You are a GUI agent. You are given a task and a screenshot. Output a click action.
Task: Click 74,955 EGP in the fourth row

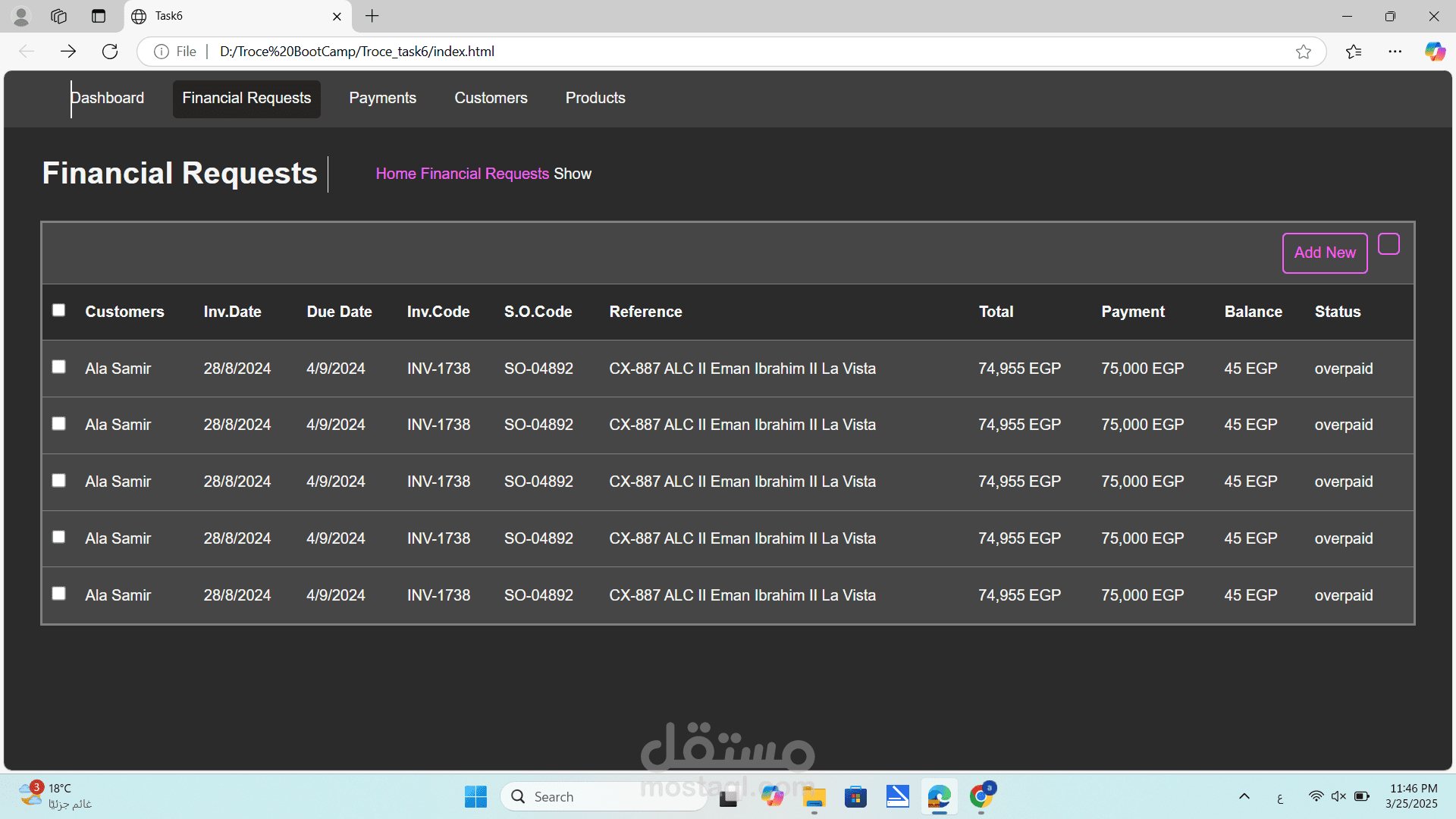[1019, 538]
